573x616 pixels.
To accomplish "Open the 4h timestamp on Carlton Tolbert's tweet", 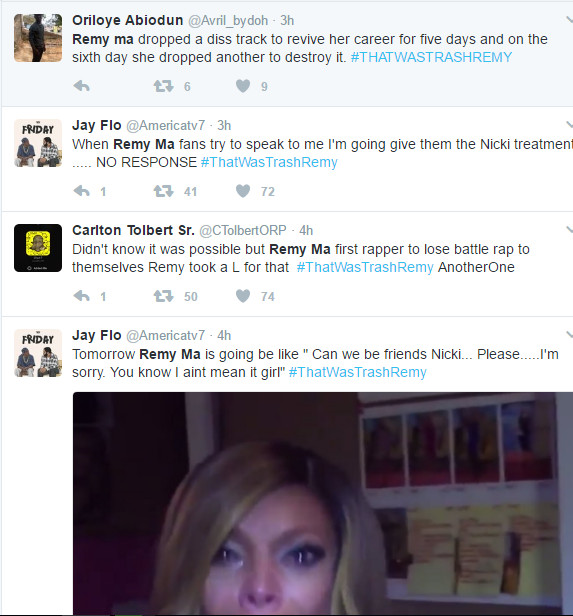I will point(306,230).
